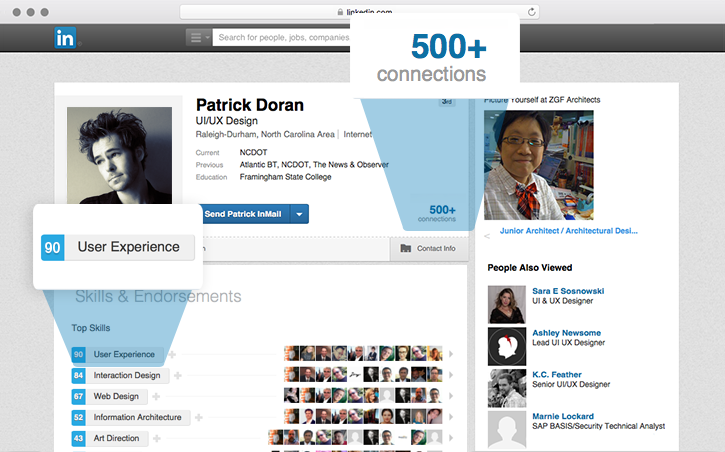Select the Interaction Design skill tag

click(127, 375)
